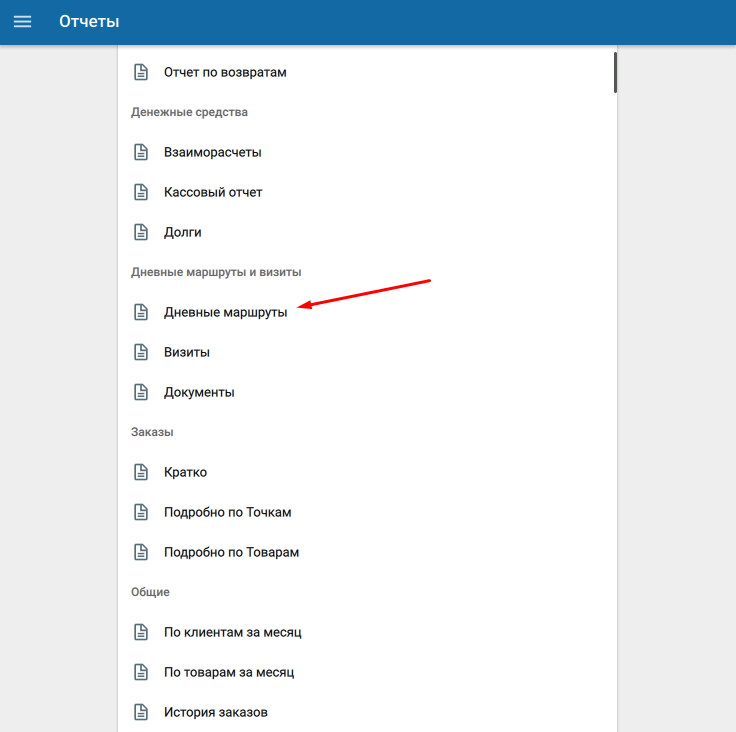Select По товарам за месяц report
This screenshot has width=736, height=732.
pyautogui.click(x=229, y=672)
